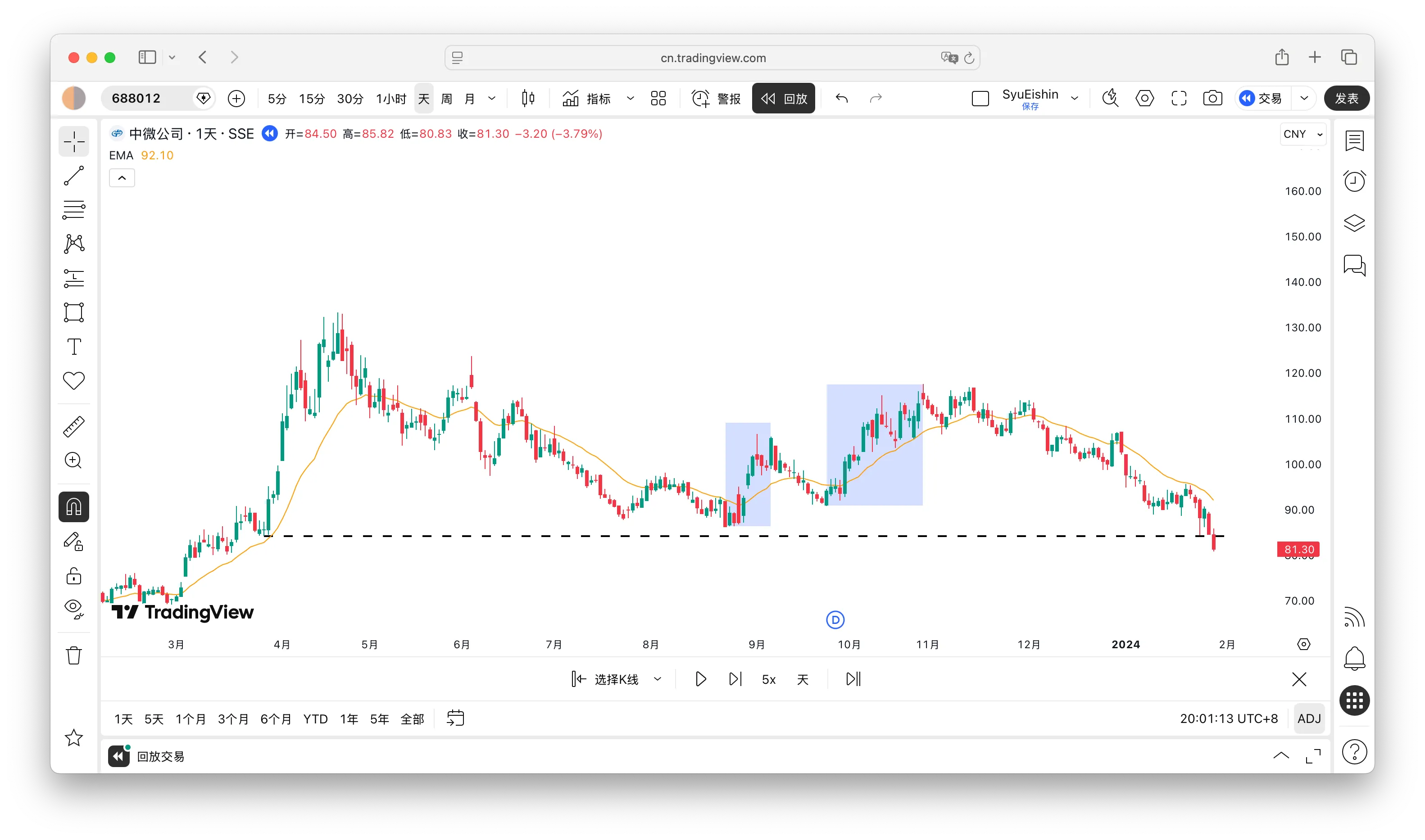Open the watchlist panel icon
The width and height of the screenshot is (1425, 840).
pyautogui.click(x=1354, y=140)
